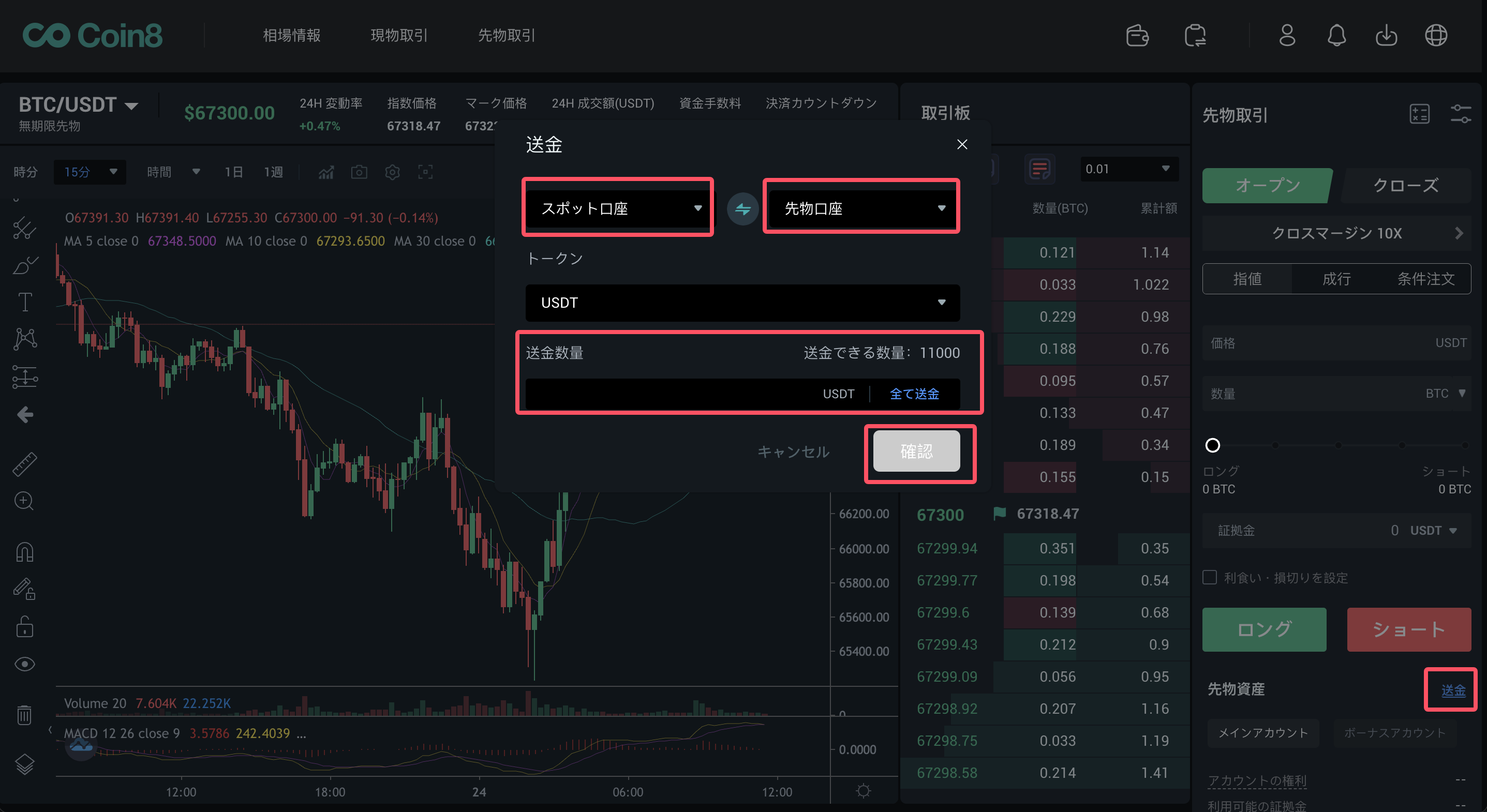Open the wallet icon in header
Screen dimensions: 1487x812
point(1137,36)
